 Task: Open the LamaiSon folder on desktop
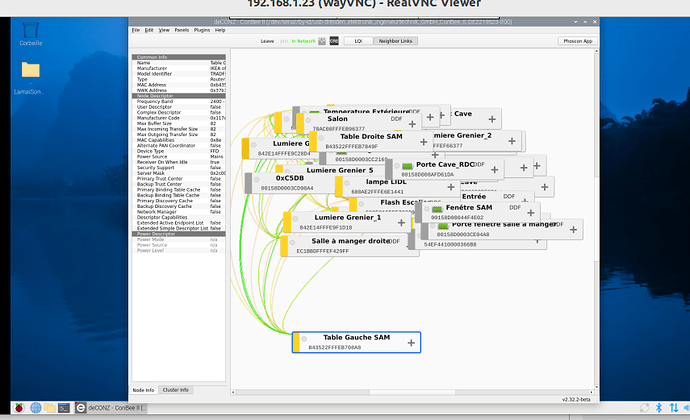click(x=30, y=78)
